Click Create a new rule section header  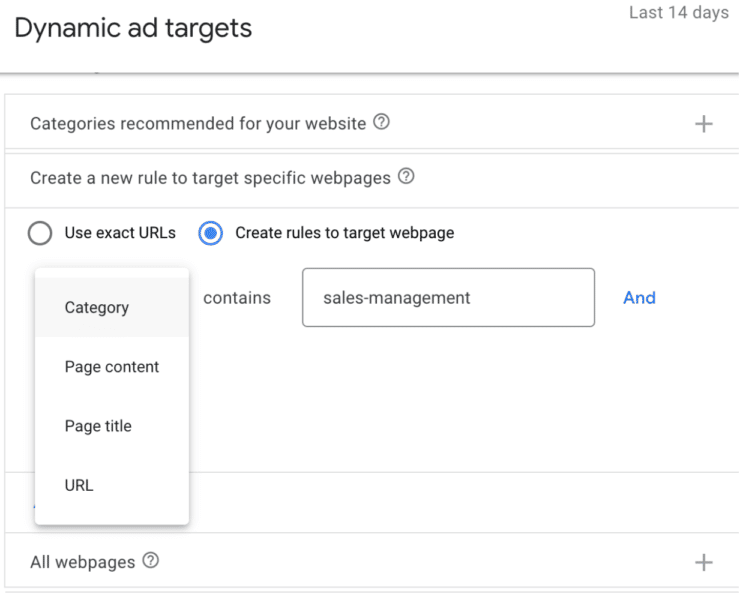pos(210,178)
